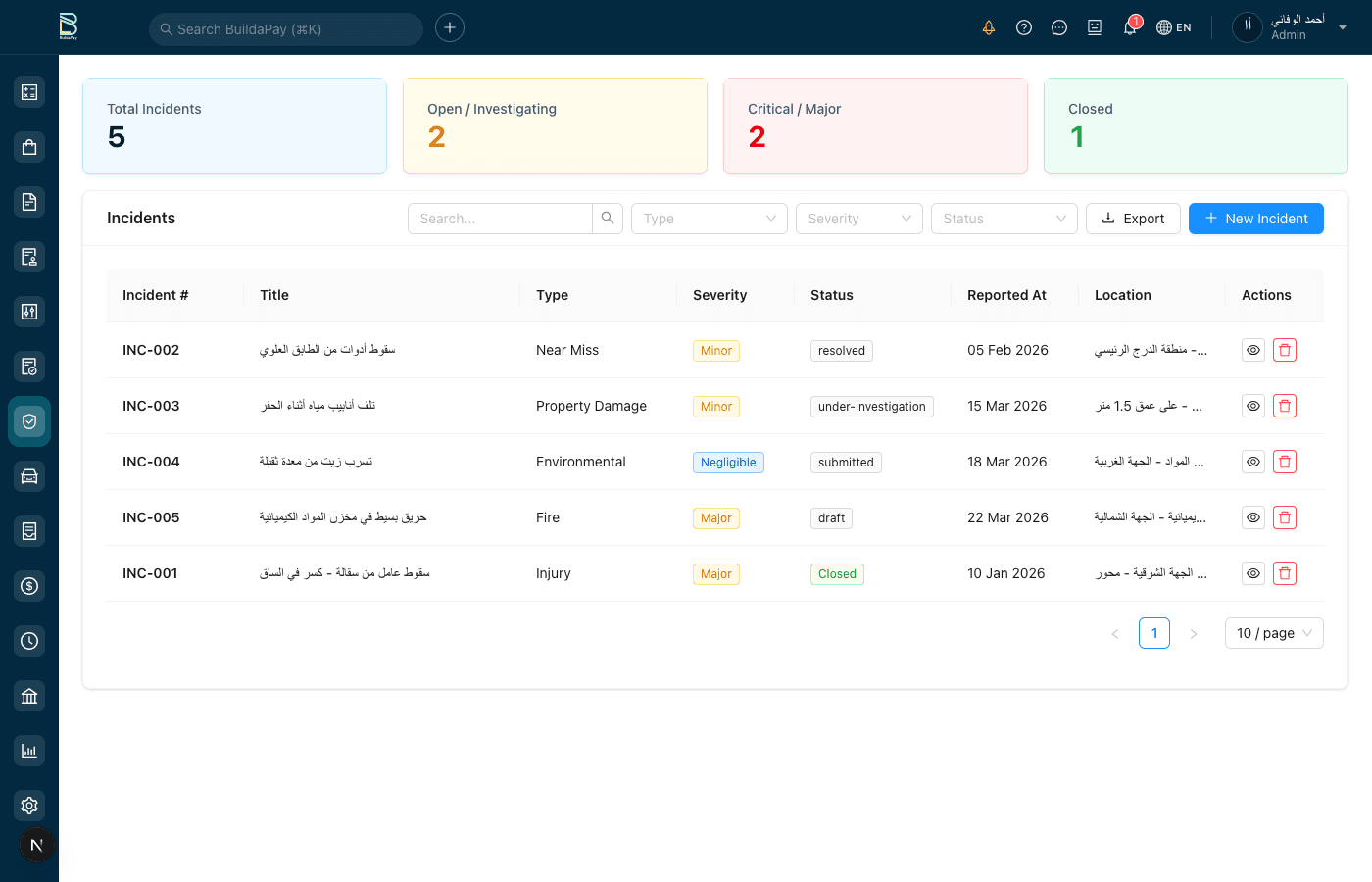This screenshot has width=1372, height=882.
Task: Open the chat messages icon in header
Action: [x=1059, y=27]
